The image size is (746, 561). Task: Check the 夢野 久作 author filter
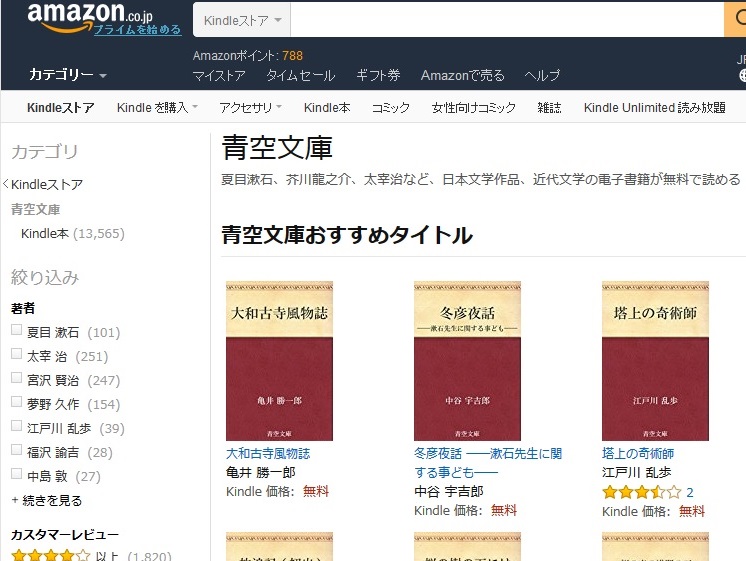[x=17, y=402]
